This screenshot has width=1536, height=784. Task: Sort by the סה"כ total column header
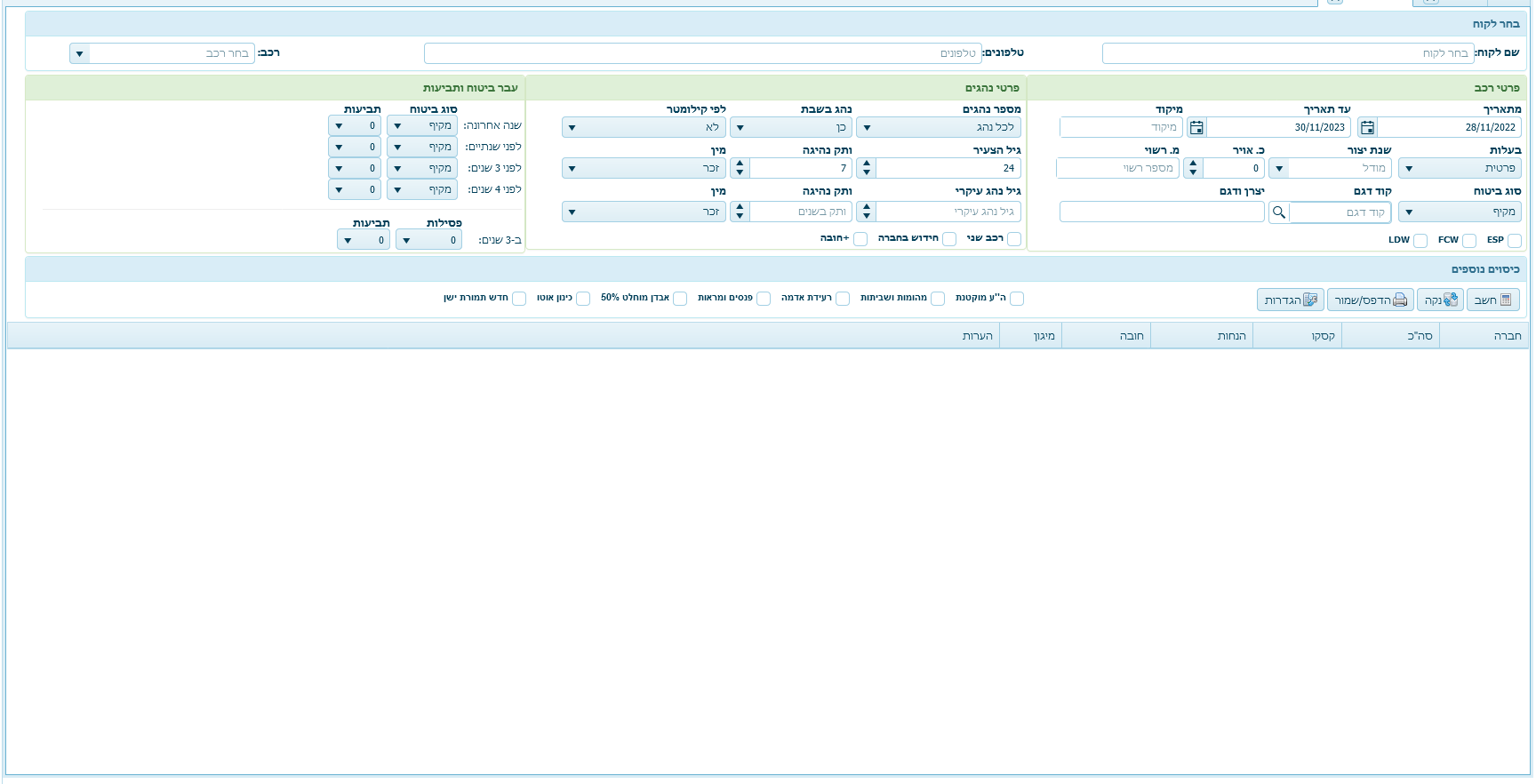pyautogui.click(x=1390, y=336)
